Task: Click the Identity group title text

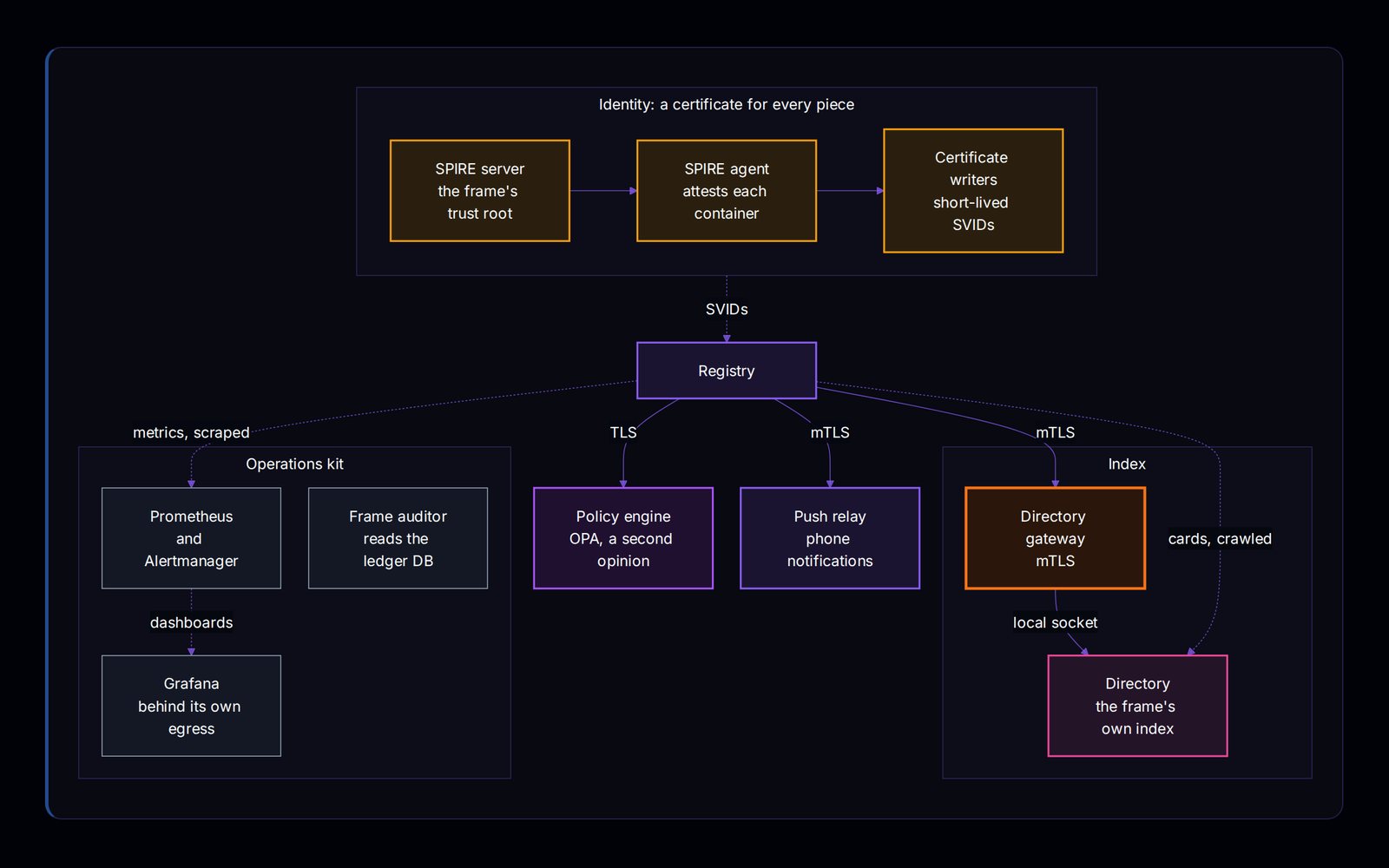Action: coord(727,104)
